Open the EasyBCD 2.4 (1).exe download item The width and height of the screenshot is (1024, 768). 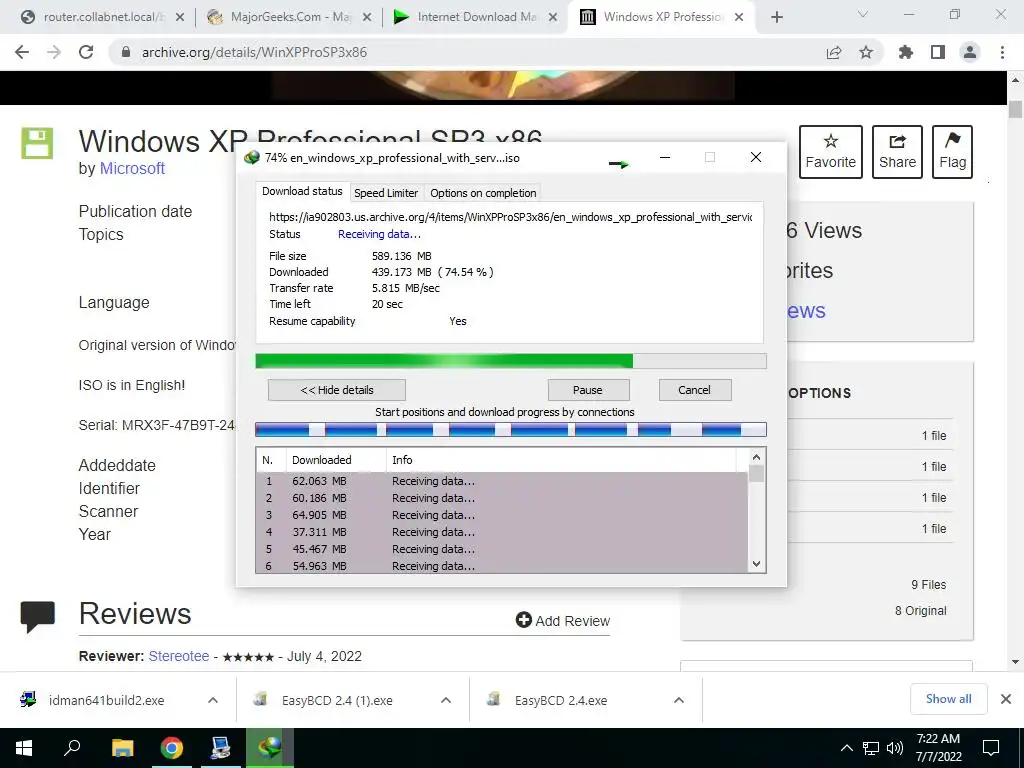tap(338, 700)
